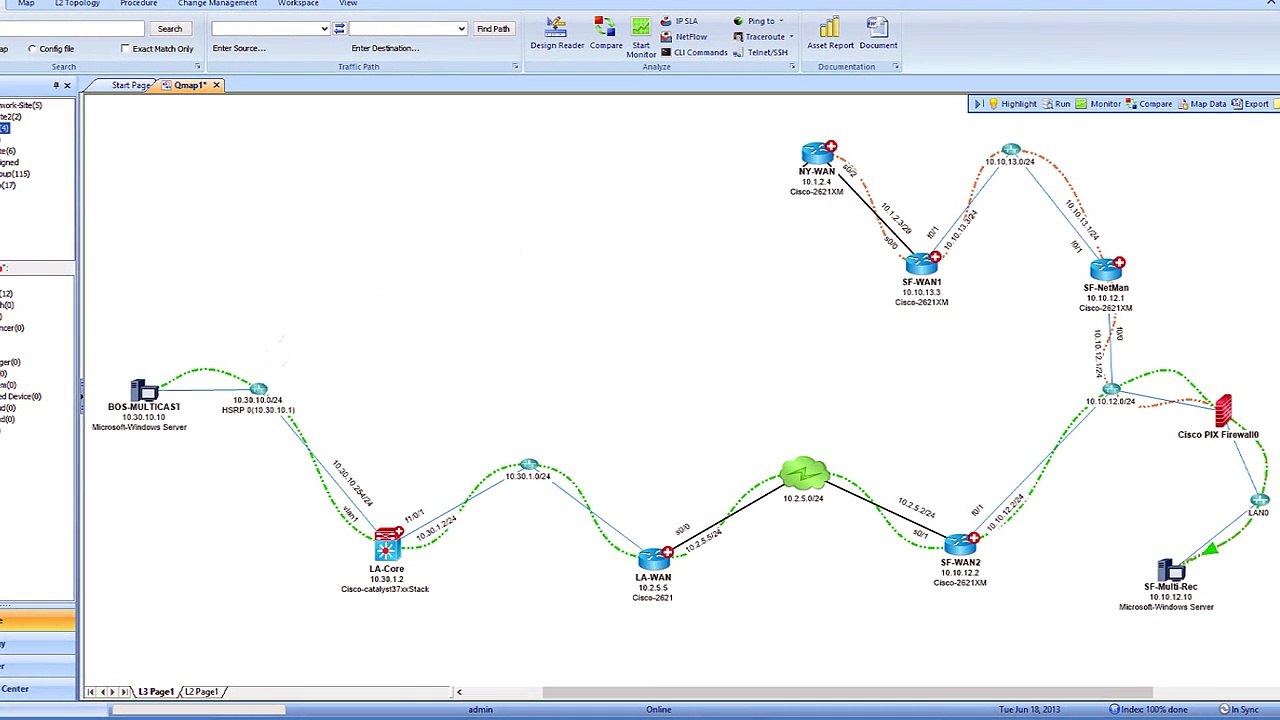Close the left navigation pane
Screen dimensions: 1280x720
(x=67, y=85)
